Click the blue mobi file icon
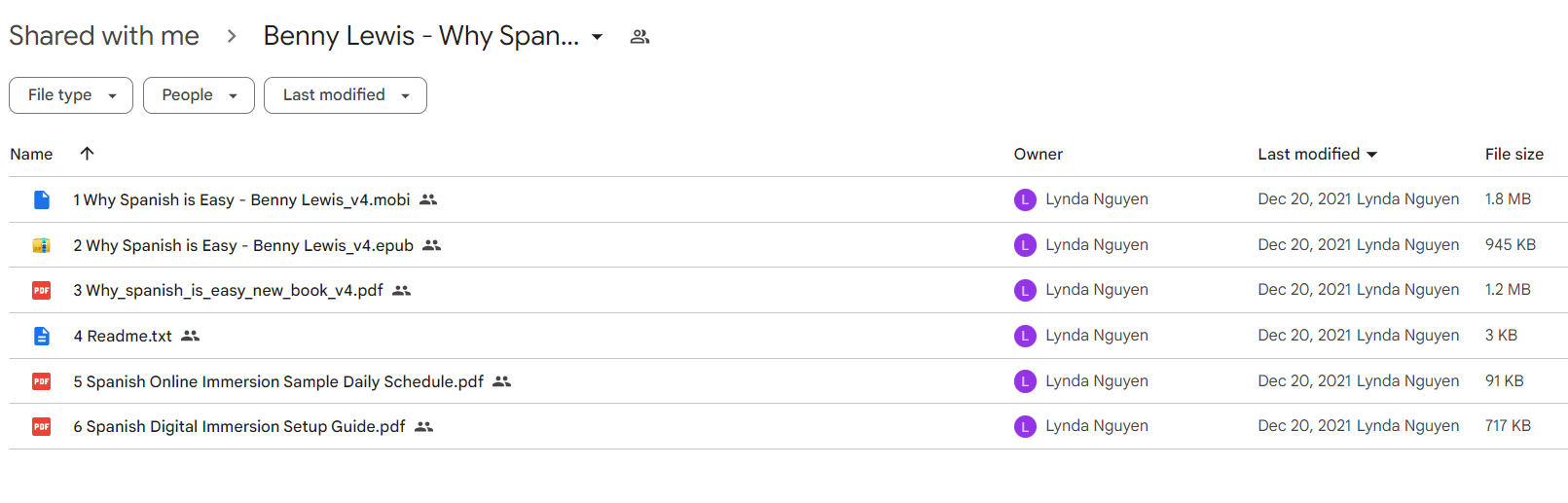The image size is (1568, 503). (x=42, y=199)
